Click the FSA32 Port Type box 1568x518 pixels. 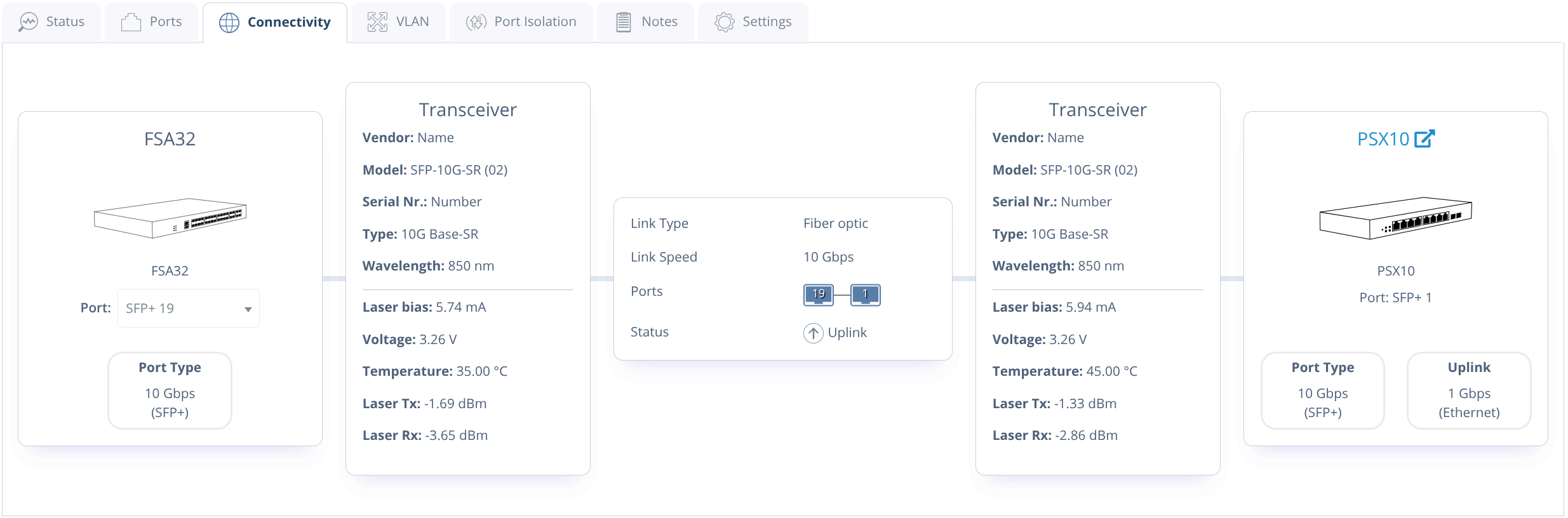click(x=170, y=390)
